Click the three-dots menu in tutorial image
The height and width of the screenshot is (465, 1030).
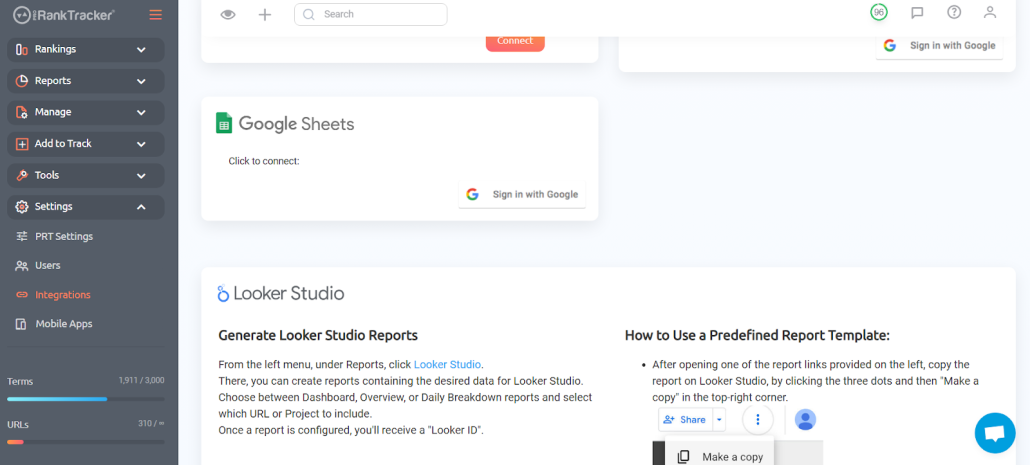point(758,419)
